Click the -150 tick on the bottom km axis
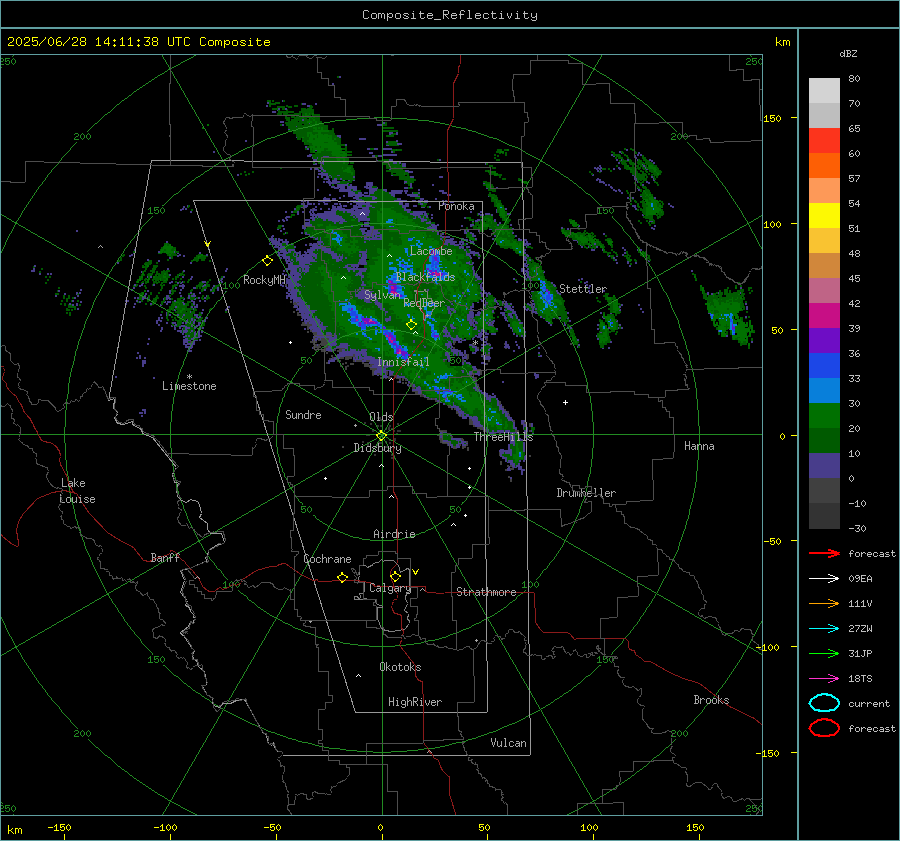 tap(59, 827)
